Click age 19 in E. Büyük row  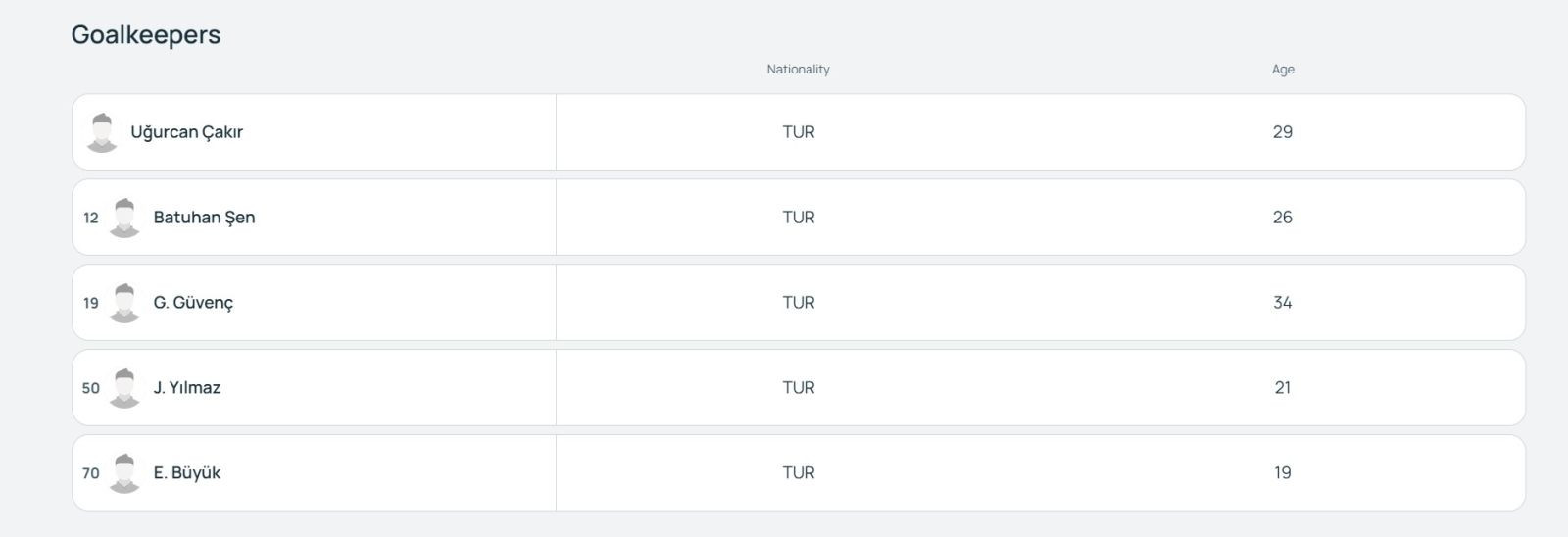coord(1283,473)
